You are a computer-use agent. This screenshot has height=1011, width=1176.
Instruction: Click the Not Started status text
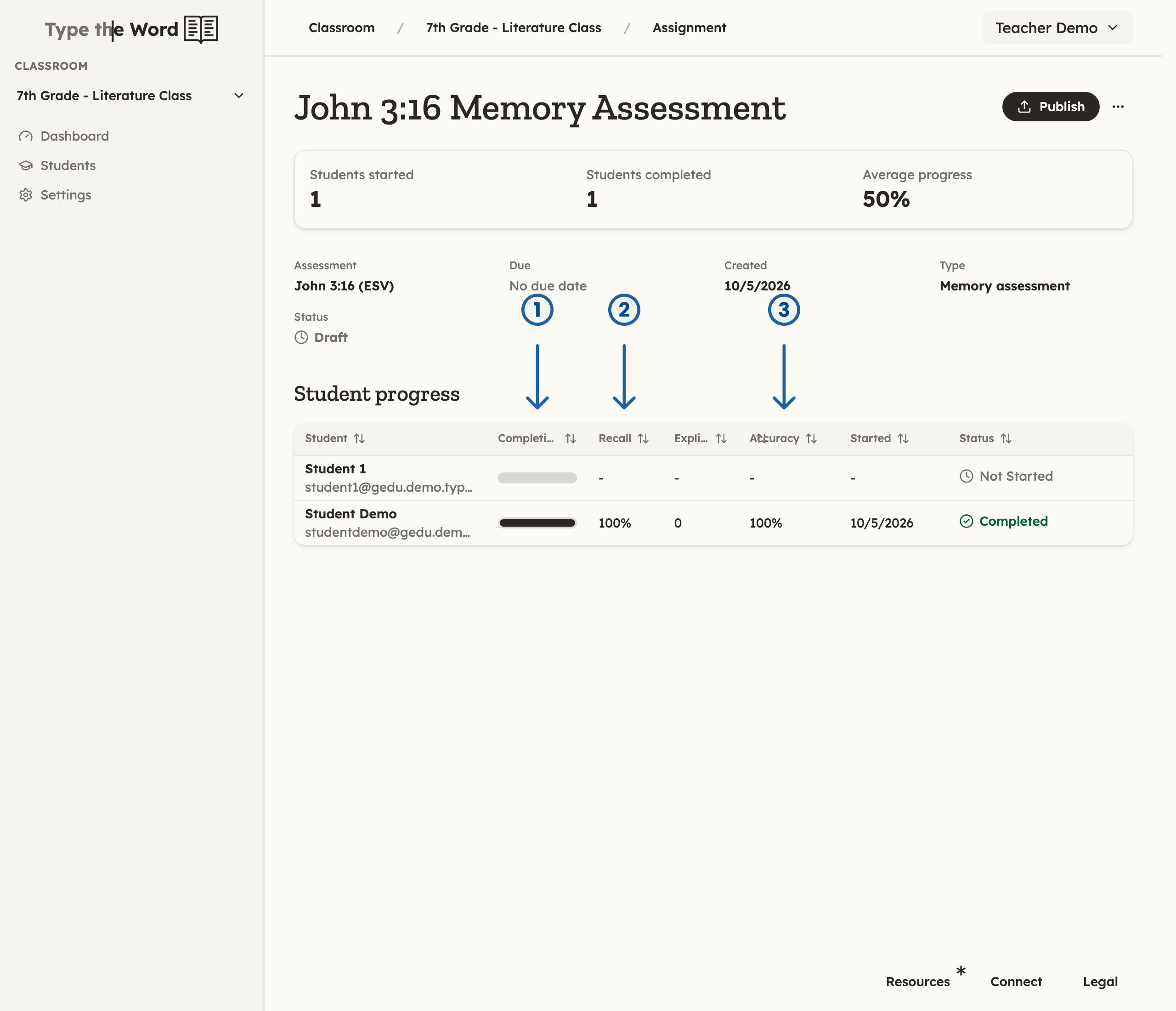pyautogui.click(x=1016, y=476)
